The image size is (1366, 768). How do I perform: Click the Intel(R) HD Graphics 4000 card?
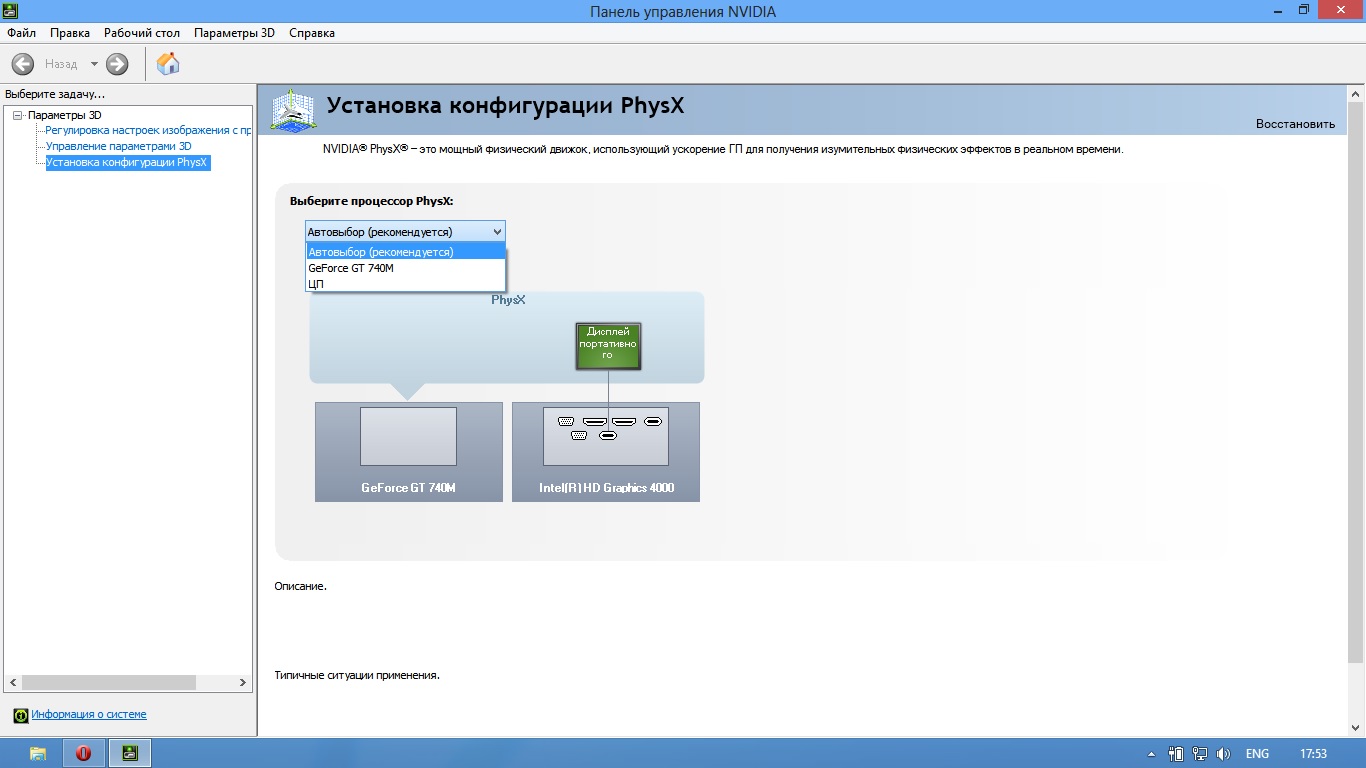tap(606, 452)
